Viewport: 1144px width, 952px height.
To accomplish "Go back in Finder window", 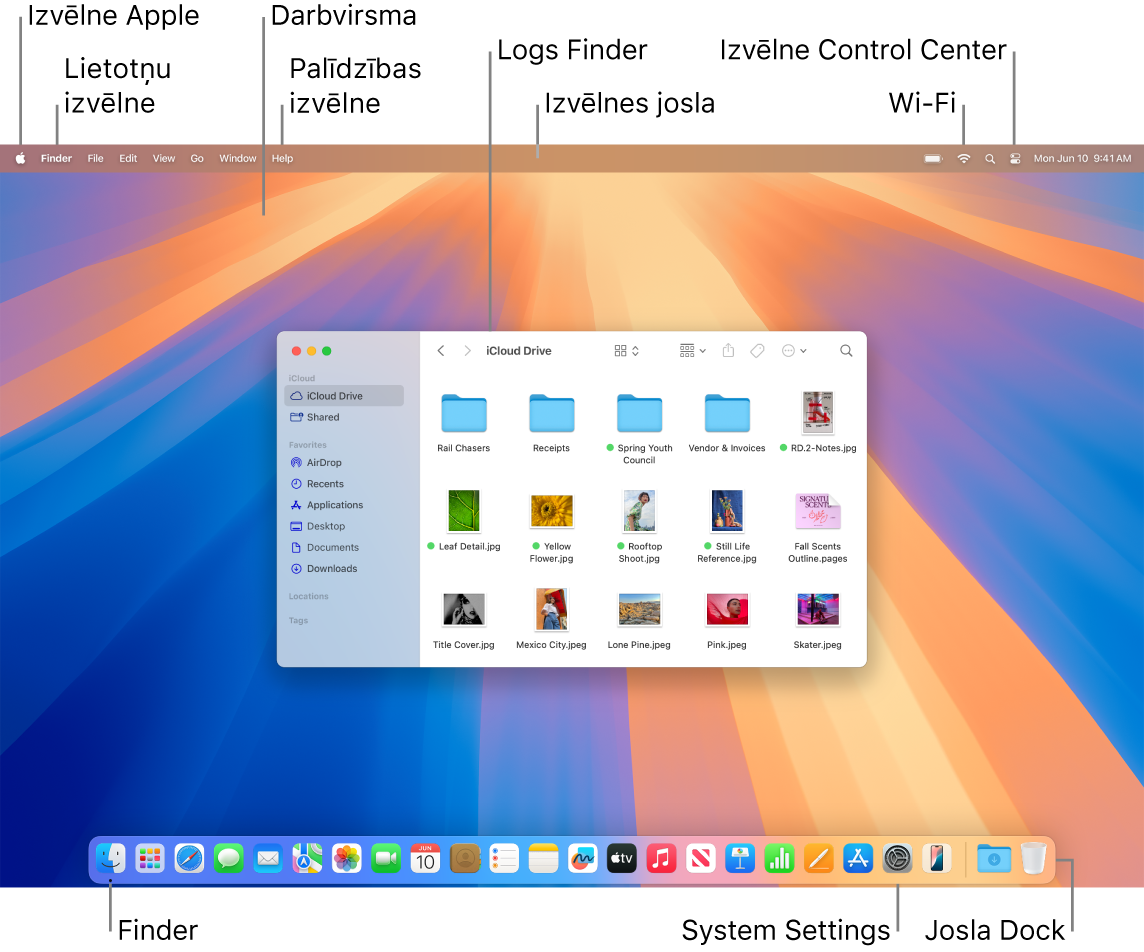I will (441, 351).
